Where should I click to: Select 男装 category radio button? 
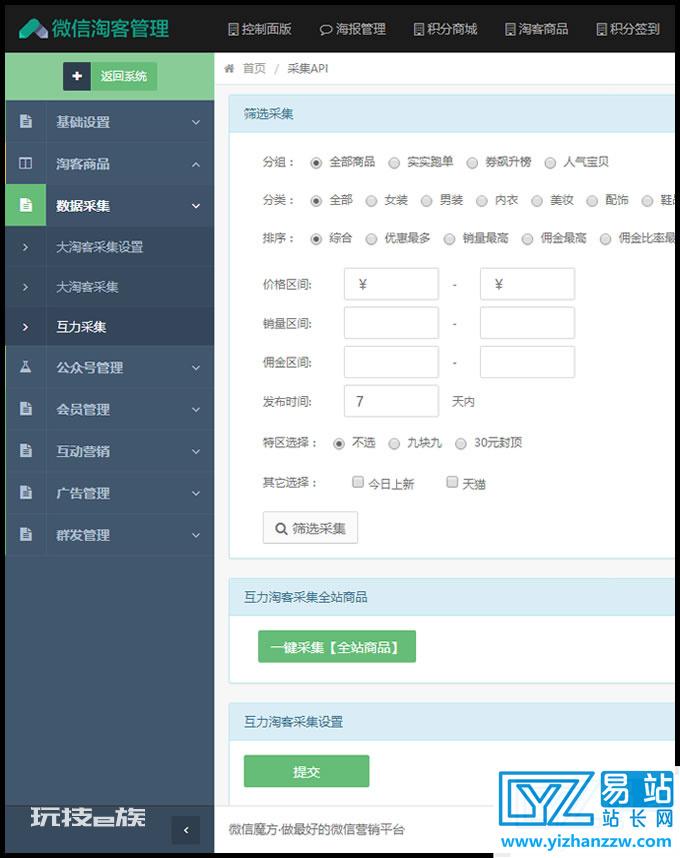[x=427, y=201]
